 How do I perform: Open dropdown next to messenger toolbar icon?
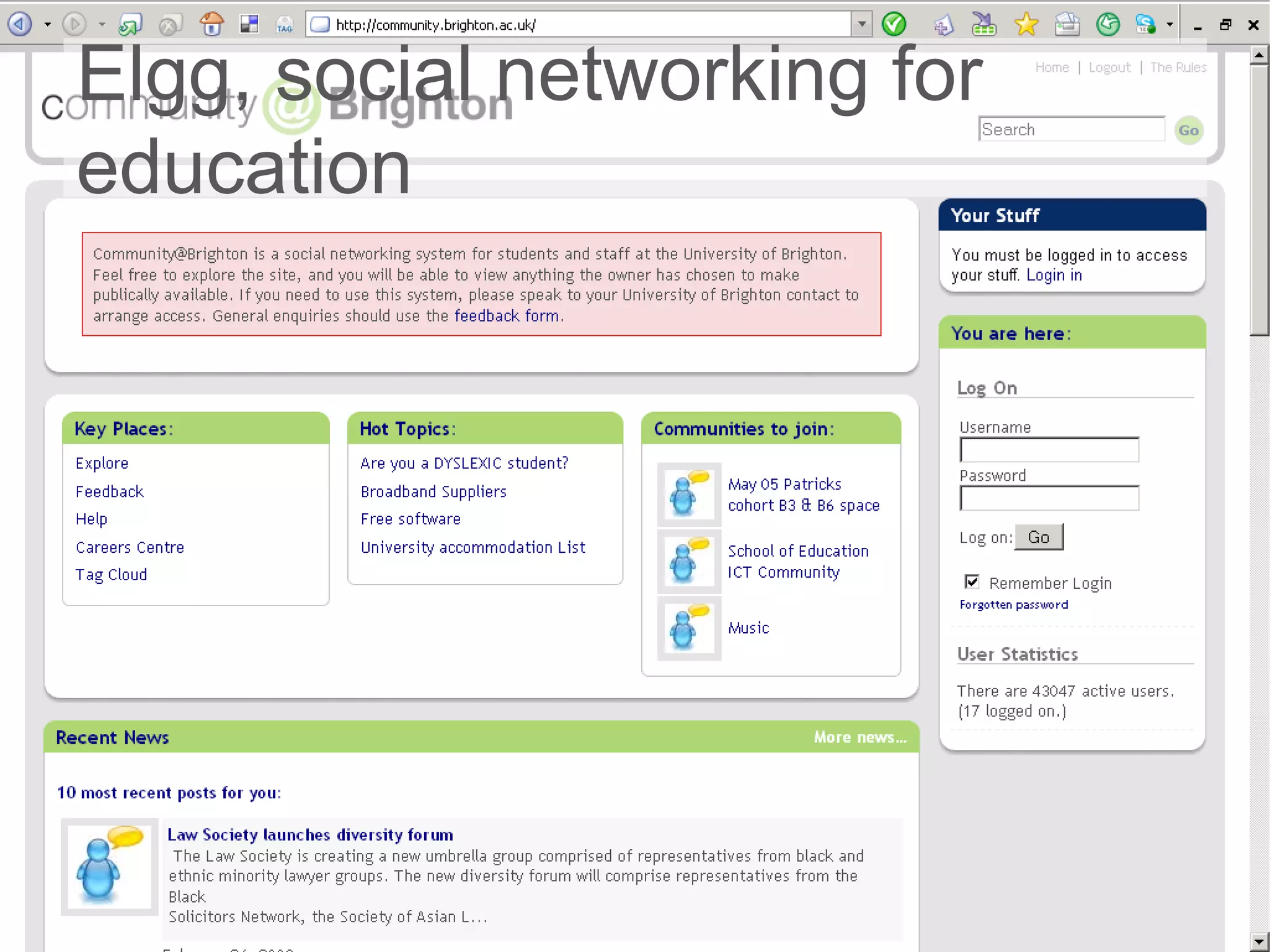click(1170, 25)
